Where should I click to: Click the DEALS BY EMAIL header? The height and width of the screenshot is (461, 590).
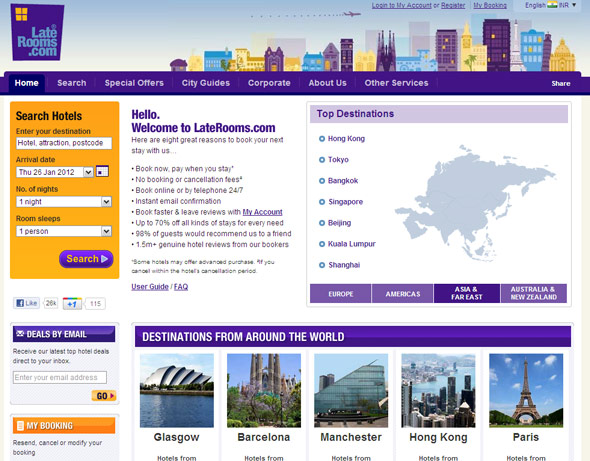64,334
